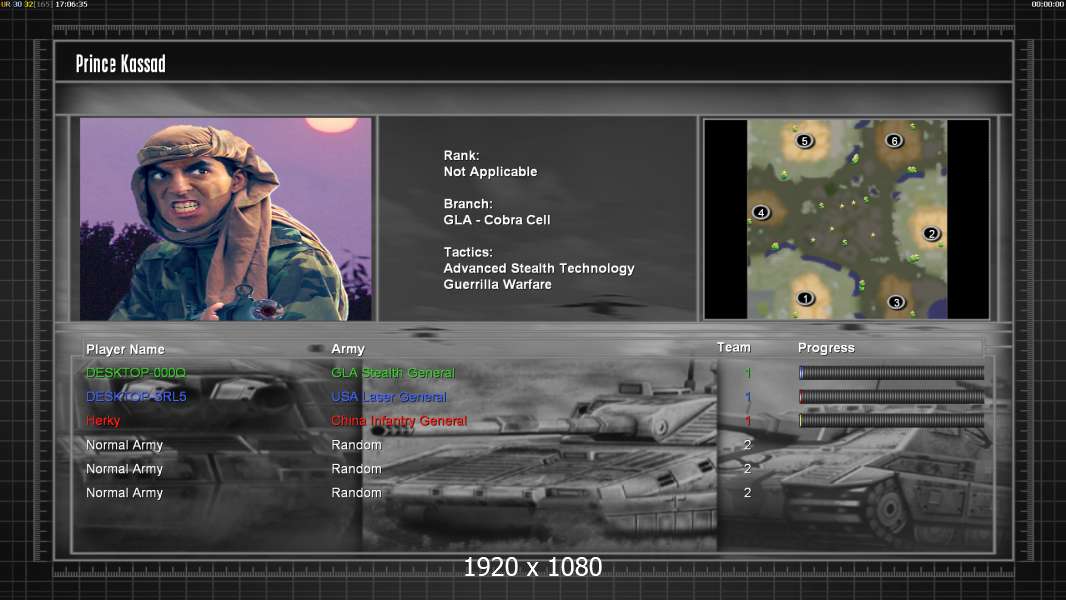The width and height of the screenshot is (1066, 600).
Task: Click start position marker 1 on the map
Action: [x=806, y=298]
